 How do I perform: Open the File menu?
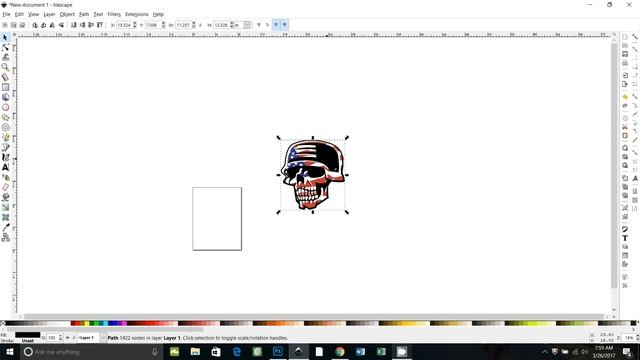click(6, 14)
